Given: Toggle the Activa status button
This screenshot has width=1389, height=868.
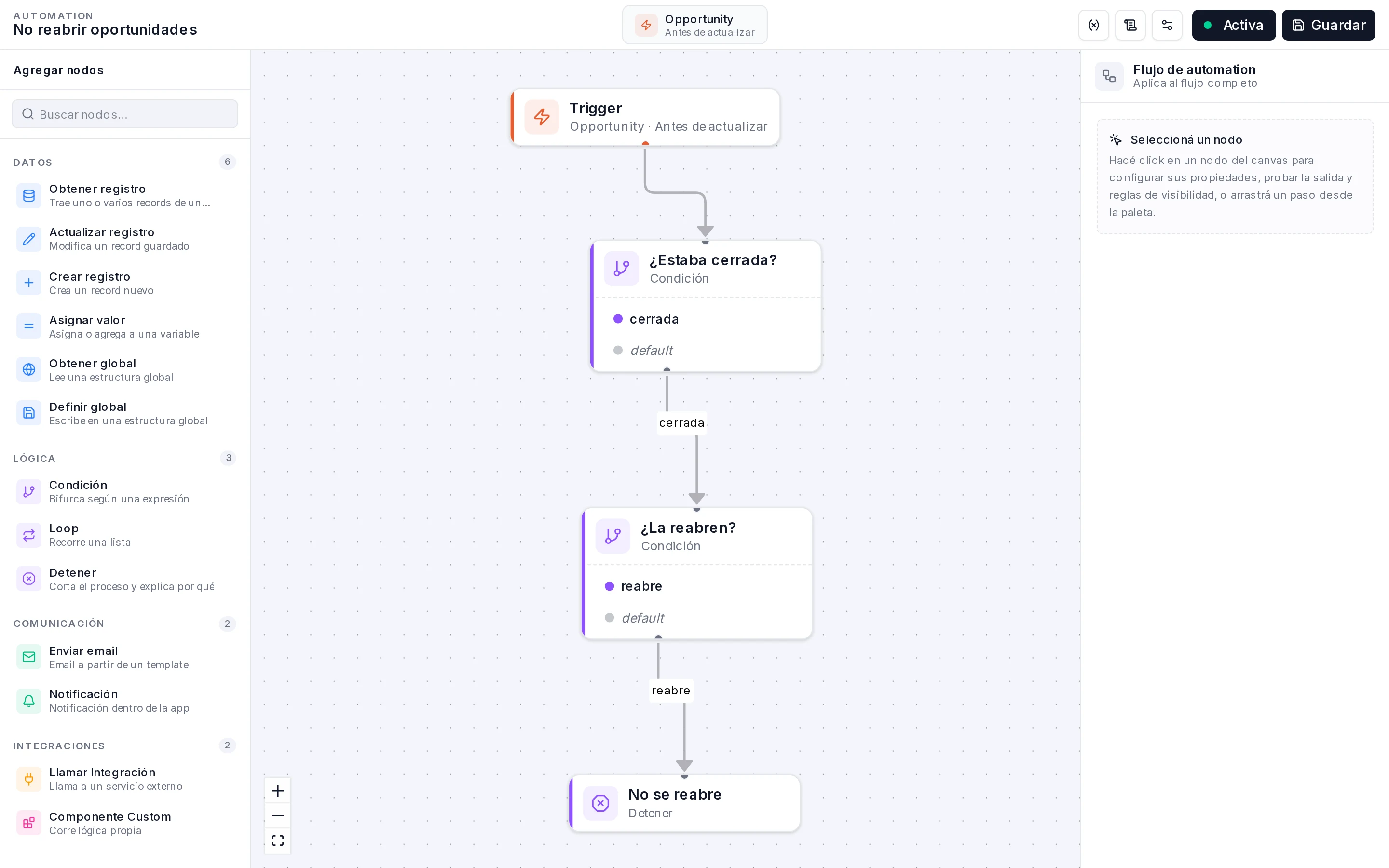Looking at the screenshot, I should (x=1233, y=25).
